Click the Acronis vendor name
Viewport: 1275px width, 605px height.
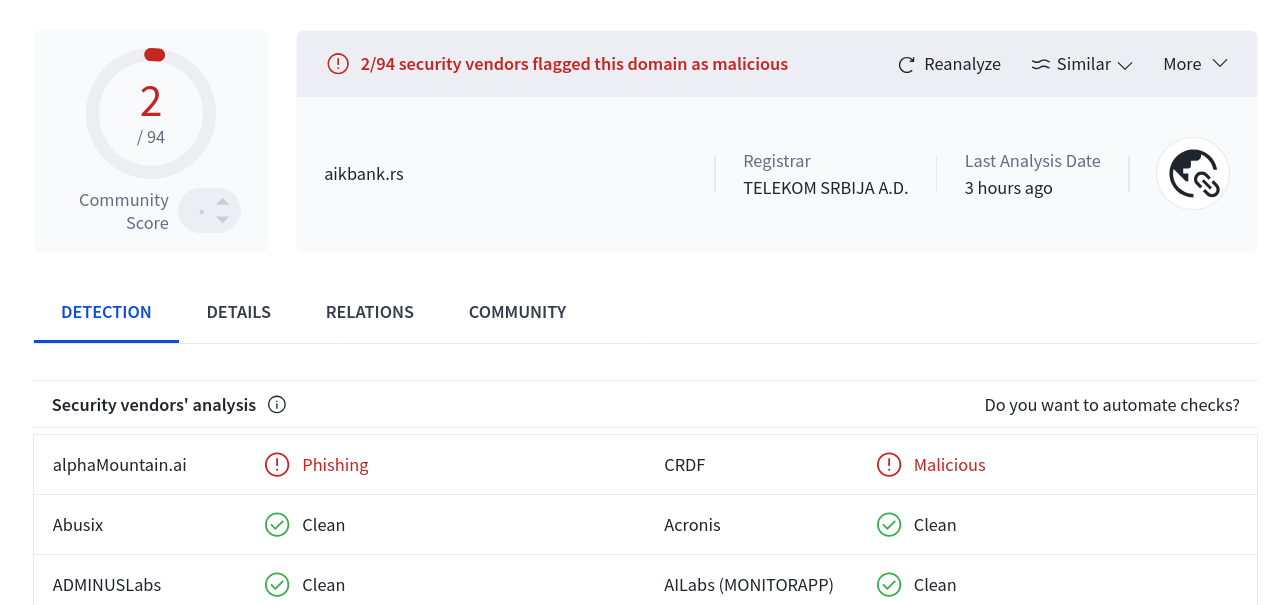(x=692, y=525)
